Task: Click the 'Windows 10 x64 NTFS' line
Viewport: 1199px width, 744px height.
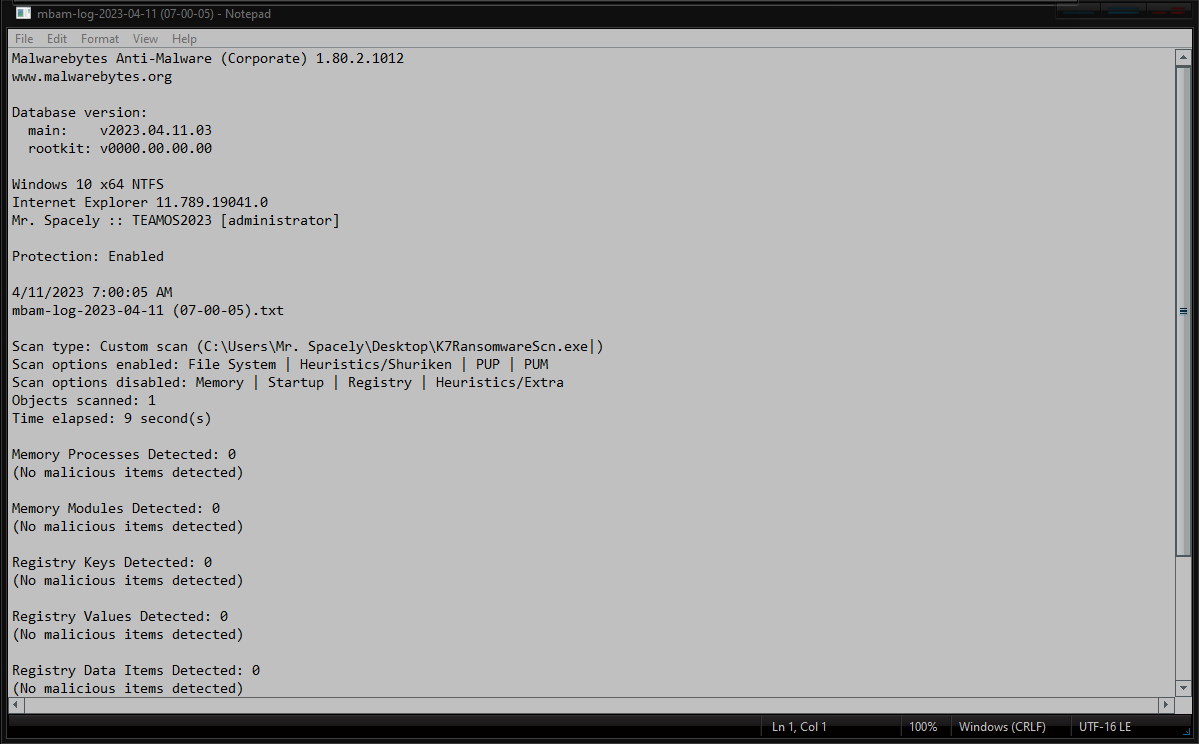Action: pos(88,184)
